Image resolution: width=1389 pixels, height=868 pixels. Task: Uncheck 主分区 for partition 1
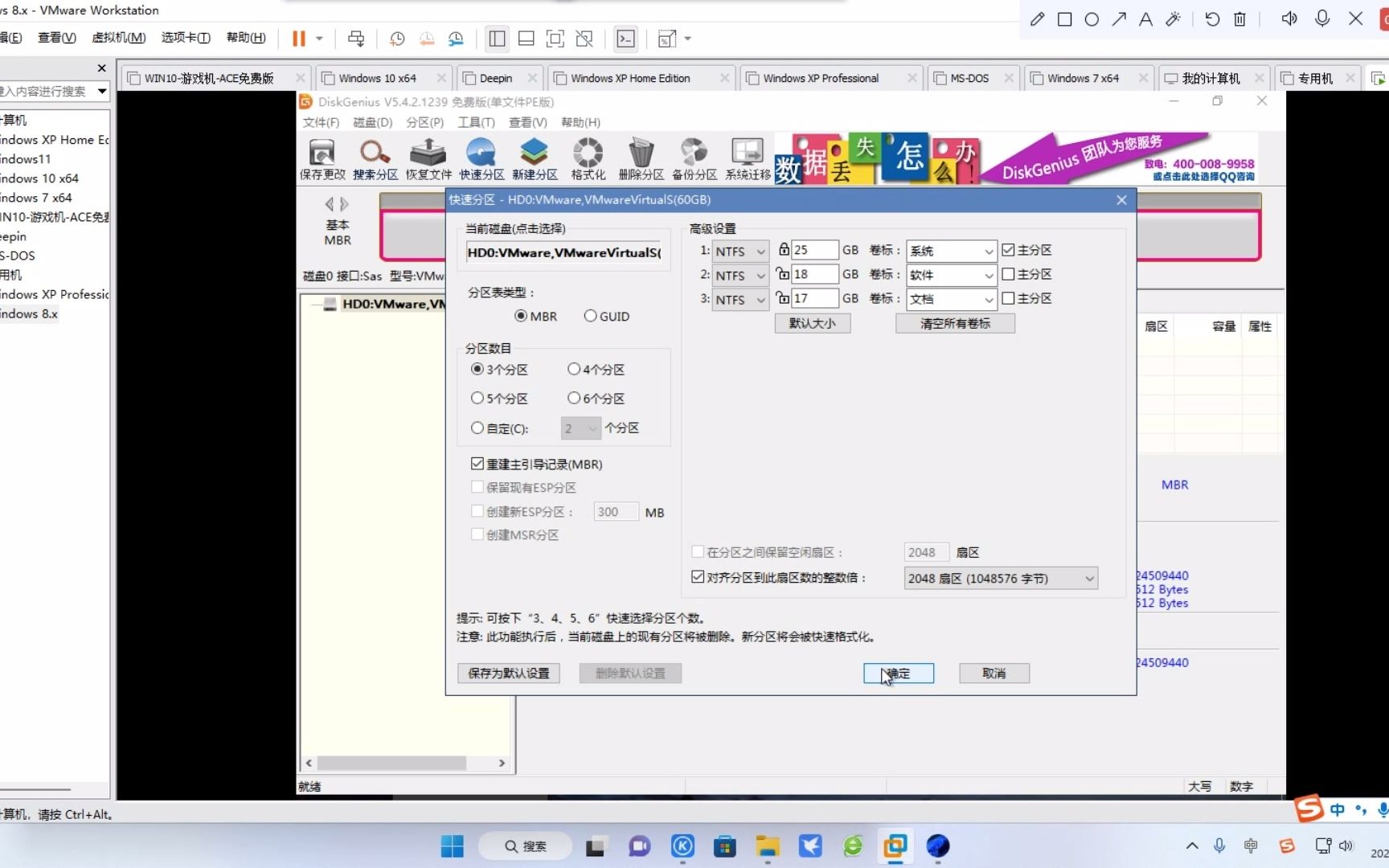coord(1008,250)
